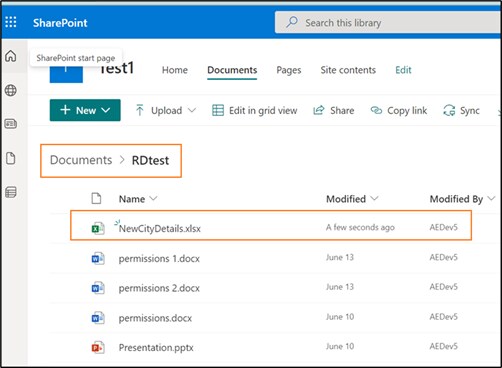The height and width of the screenshot is (368, 502).
Task: Navigate to Documents in the breadcrumb
Action: pos(81,160)
